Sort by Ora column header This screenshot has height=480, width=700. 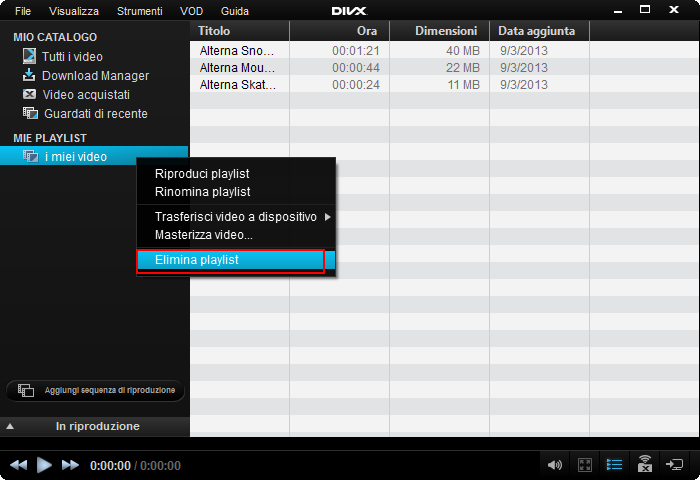click(340, 31)
